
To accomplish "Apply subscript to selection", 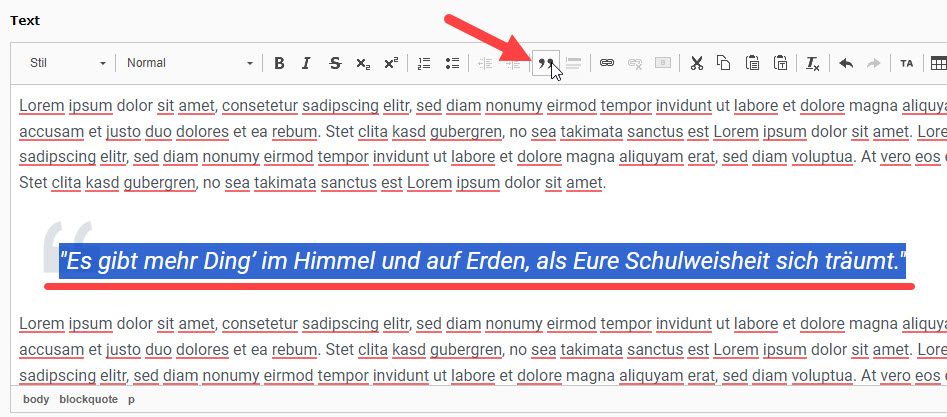I will pyautogui.click(x=362, y=63).
